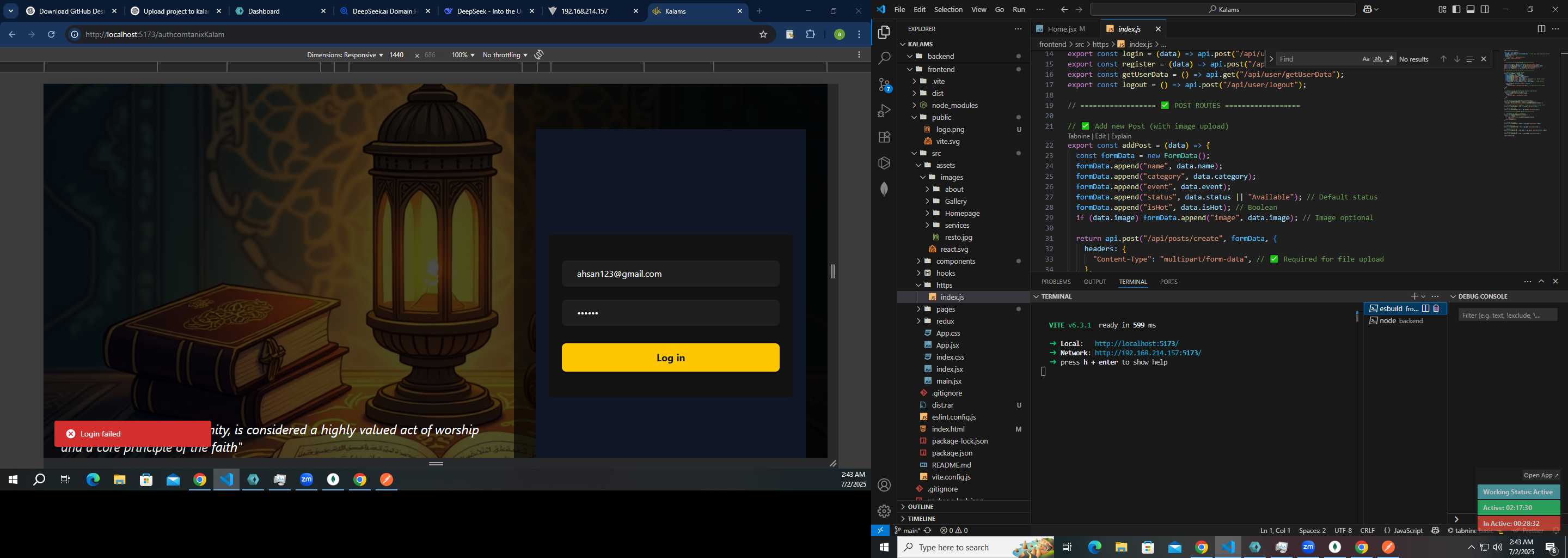The height and width of the screenshot is (558, 1568).
Task: Open the Manage gear icon in VS Code
Action: pyautogui.click(x=884, y=512)
